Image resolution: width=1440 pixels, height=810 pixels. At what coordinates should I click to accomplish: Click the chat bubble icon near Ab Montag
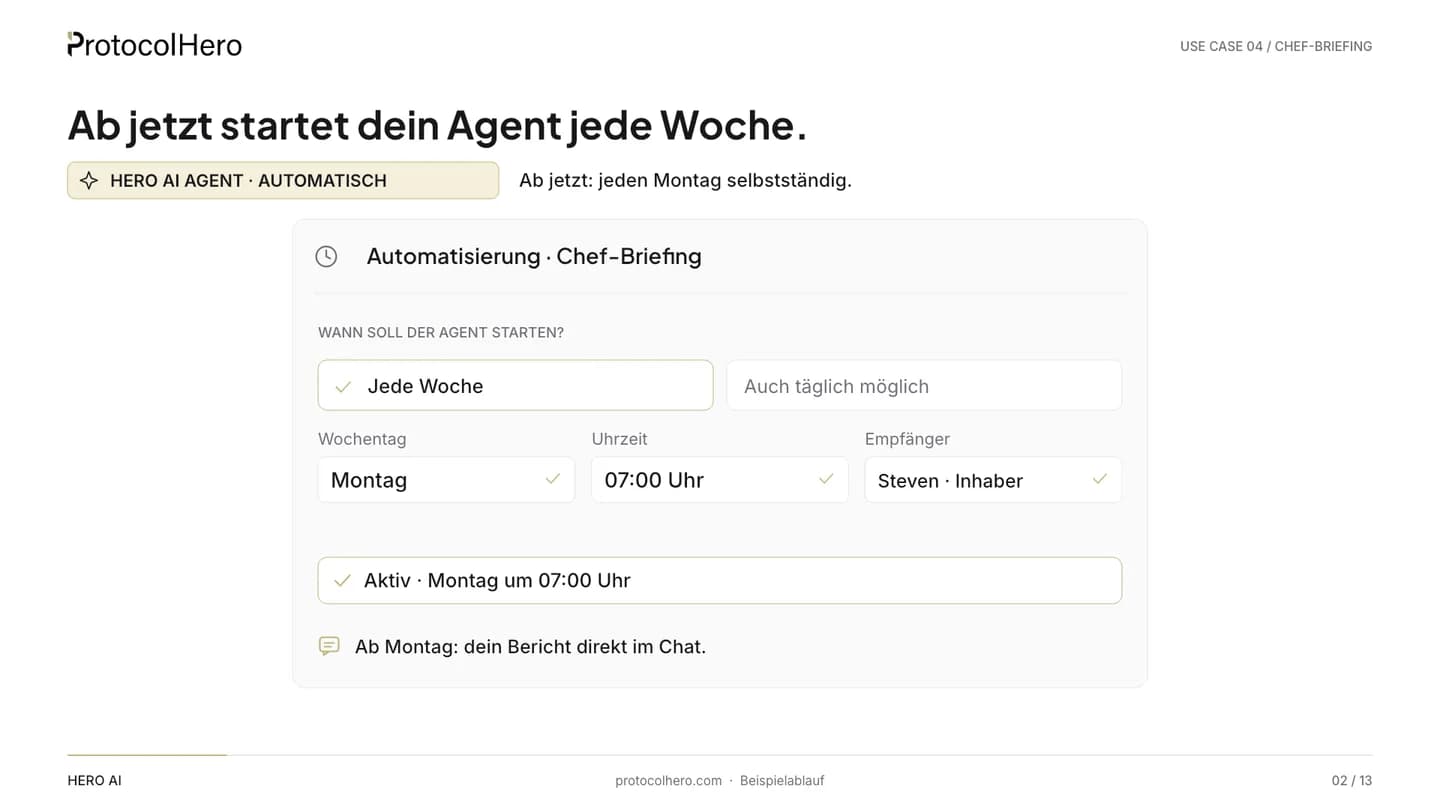(329, 646)
